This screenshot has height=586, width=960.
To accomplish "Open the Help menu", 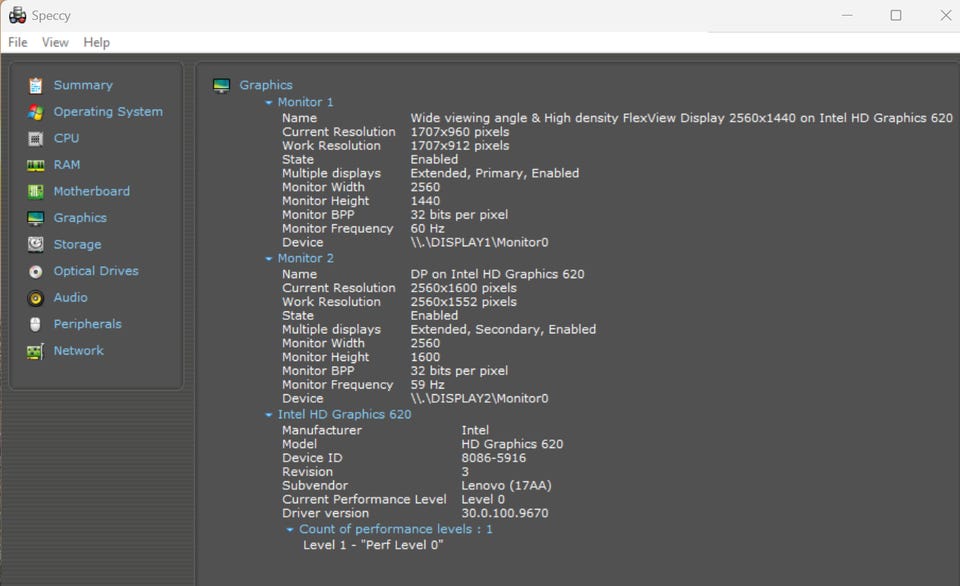I will point(97,42).
